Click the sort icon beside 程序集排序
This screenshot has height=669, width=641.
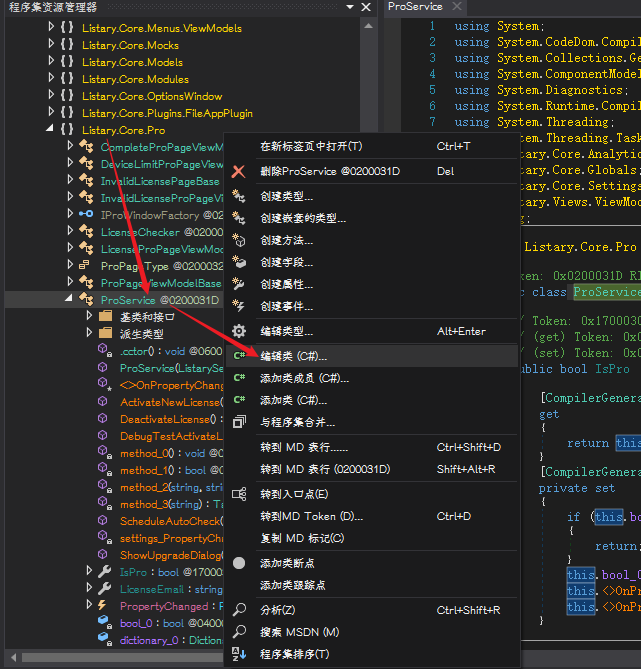[239, 654]
